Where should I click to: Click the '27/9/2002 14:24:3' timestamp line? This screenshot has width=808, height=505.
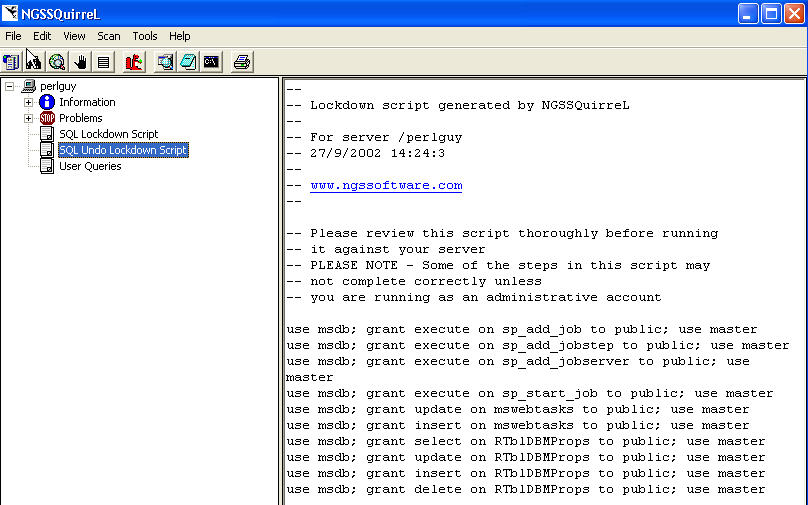[x=365, y=153]
